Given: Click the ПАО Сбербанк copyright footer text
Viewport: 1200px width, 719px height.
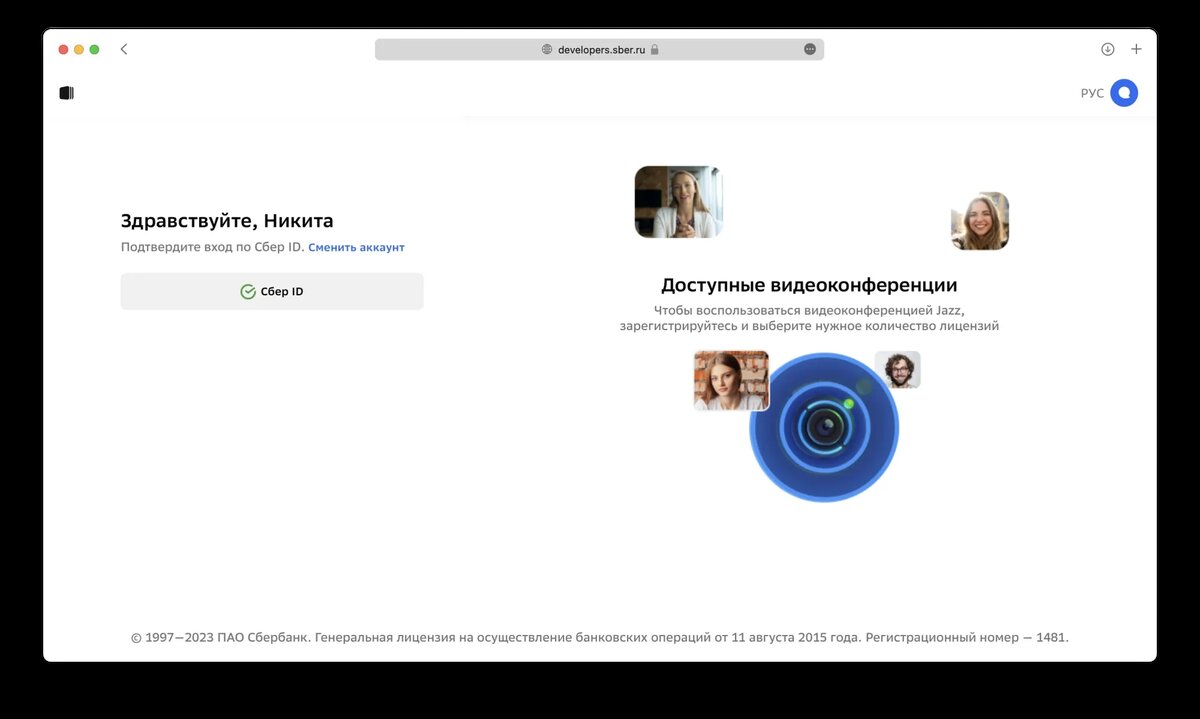Looking at the screenshot, I should click(x=600, y=637).
